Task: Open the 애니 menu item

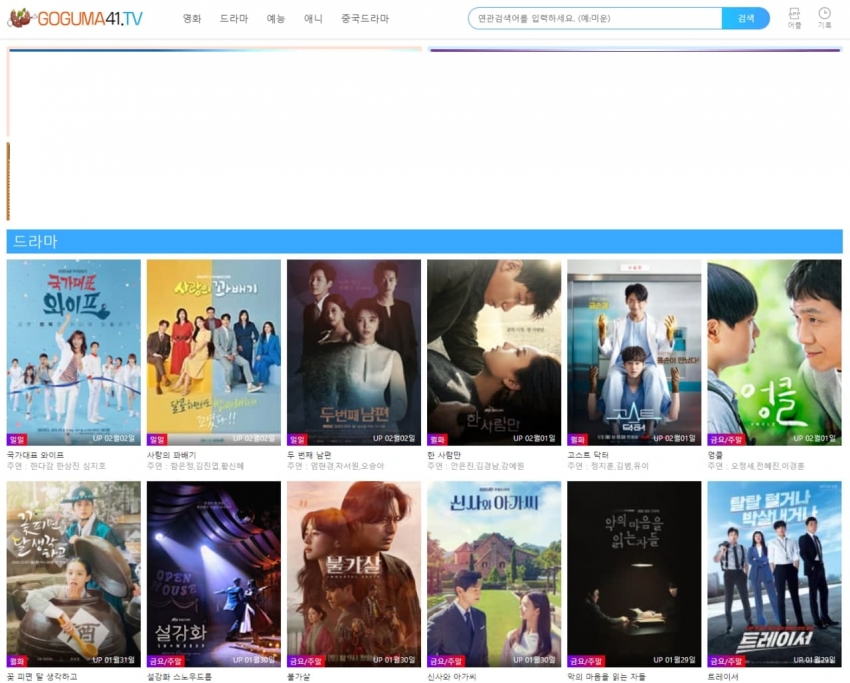Action: point(313,18)
